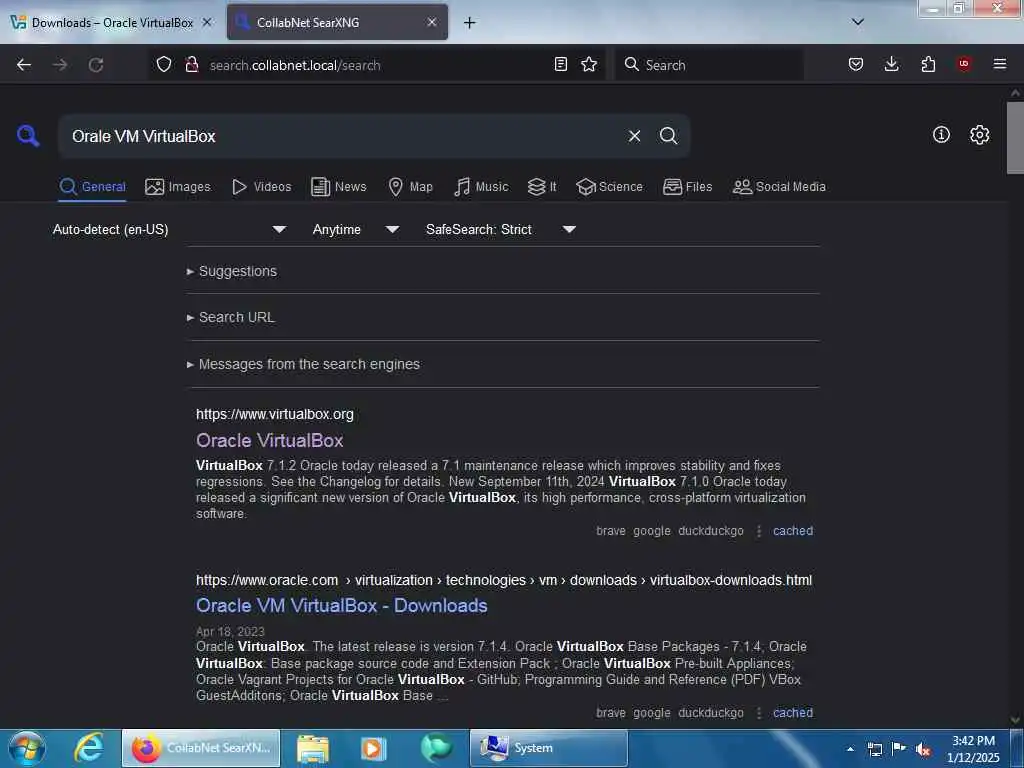The image size is (1024, 768).
Task: Switch to Downloads – Oracle VirtualBox tab
Action: coord(112,23)
